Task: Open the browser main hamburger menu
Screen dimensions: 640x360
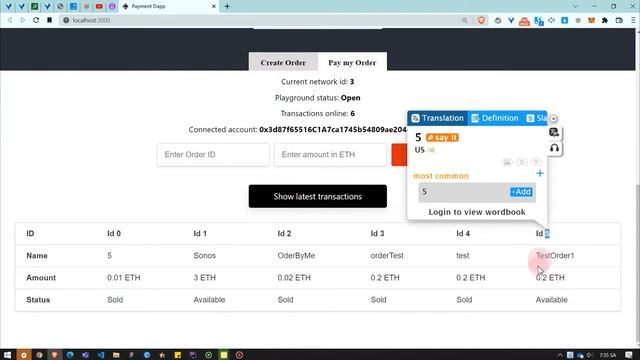Action: tap(633, 20)
